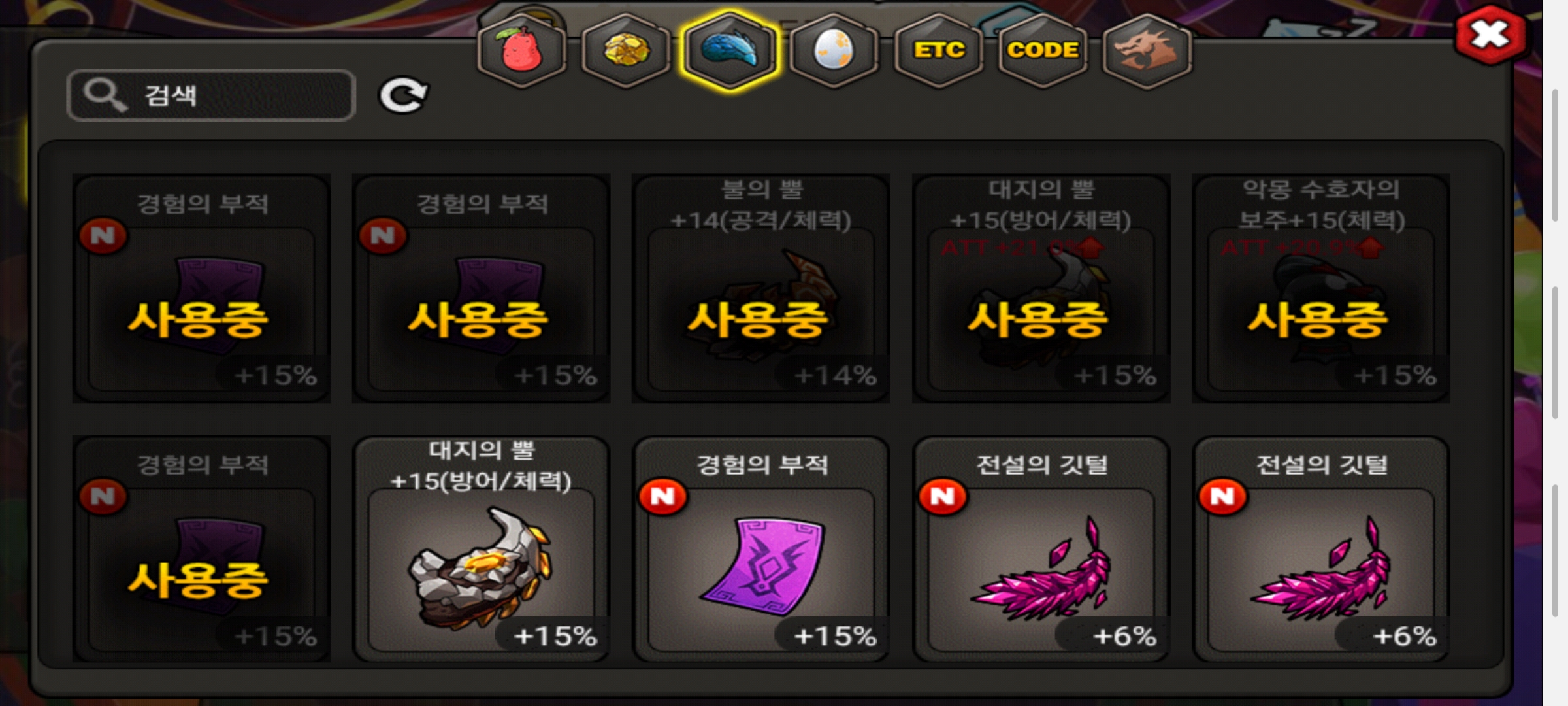The image size is (1568, 706).
Task: Click the 검색 search field
Action: pos(211,95)
